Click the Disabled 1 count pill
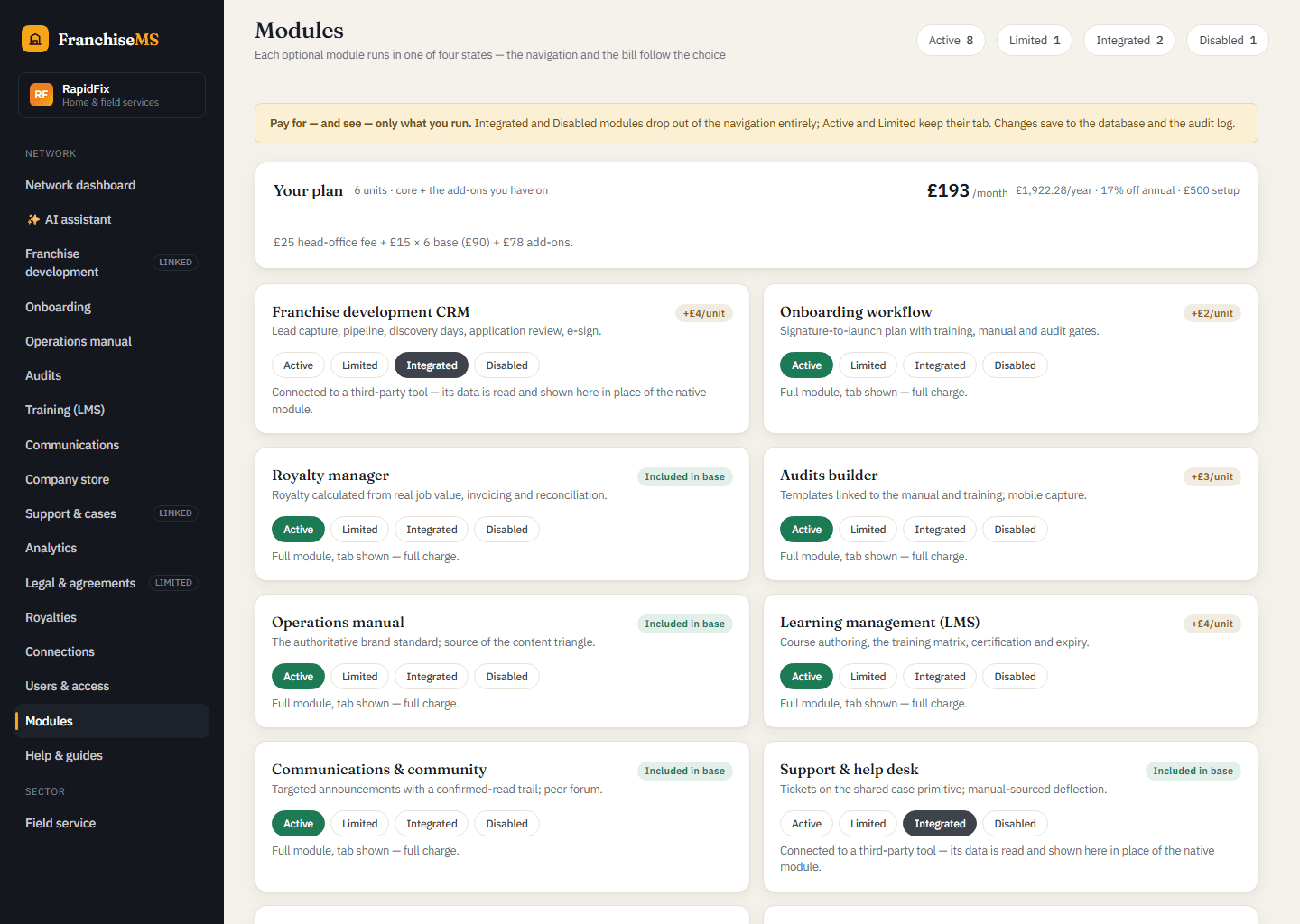 coord(1228,41)
